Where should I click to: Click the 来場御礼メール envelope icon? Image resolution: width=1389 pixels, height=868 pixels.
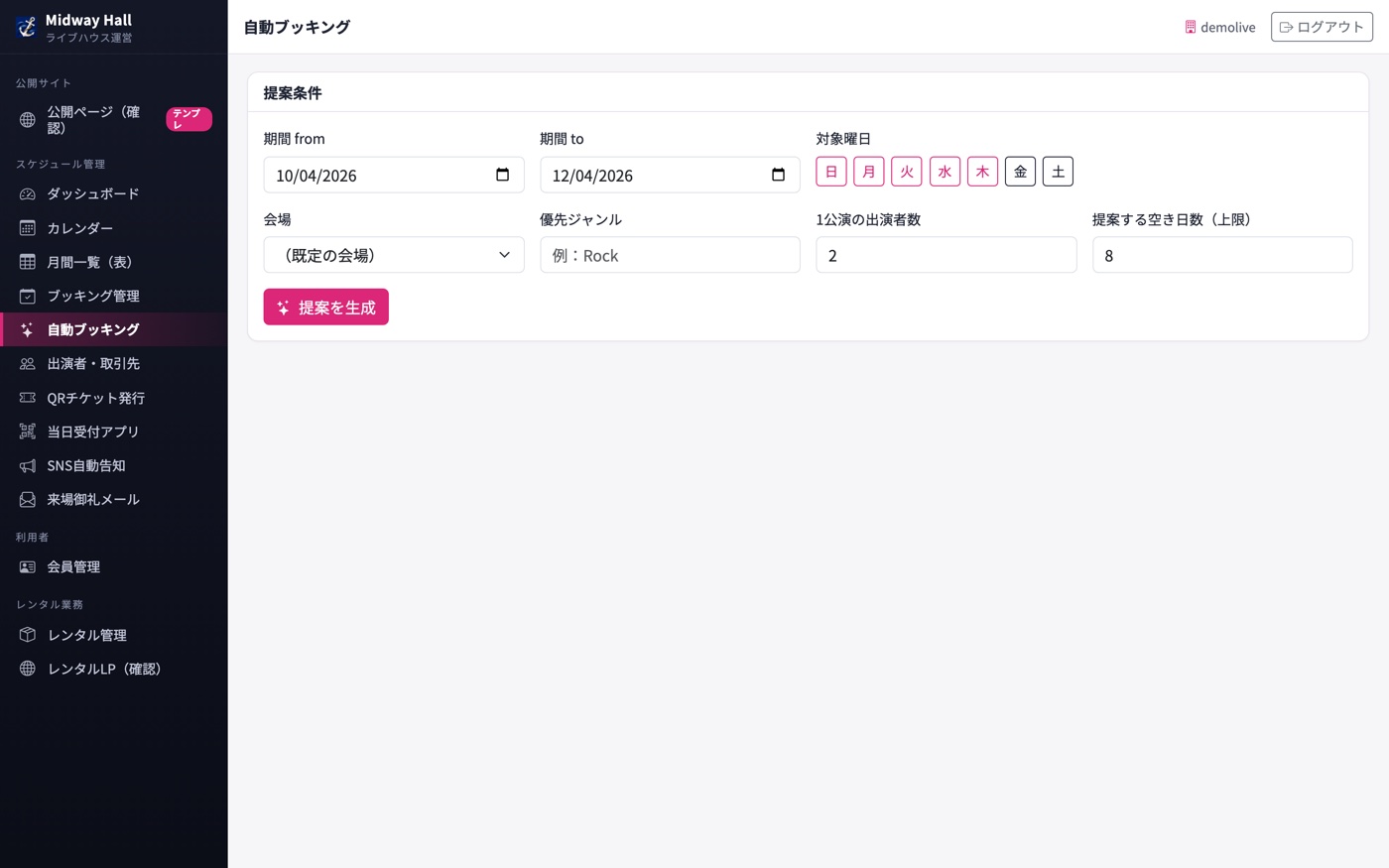point(28,499)
